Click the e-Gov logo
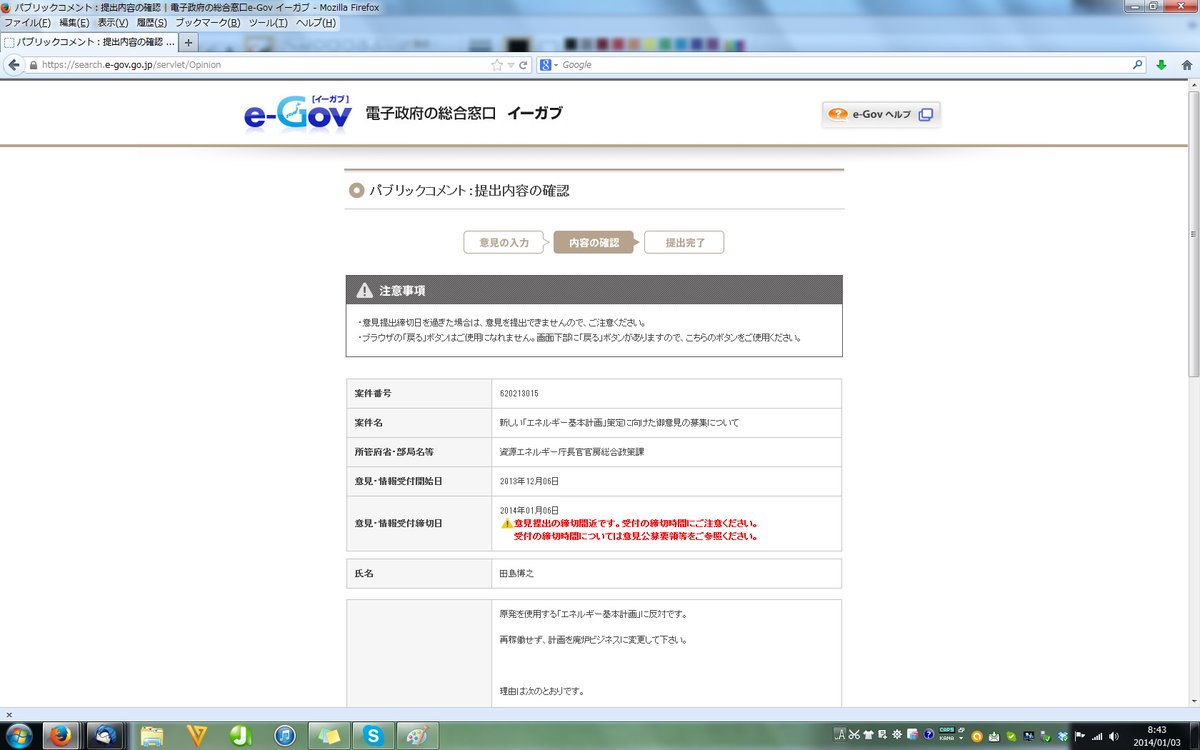Viewport: 1200px width, 750px height. pyautogui.click(x=298, y=113)
